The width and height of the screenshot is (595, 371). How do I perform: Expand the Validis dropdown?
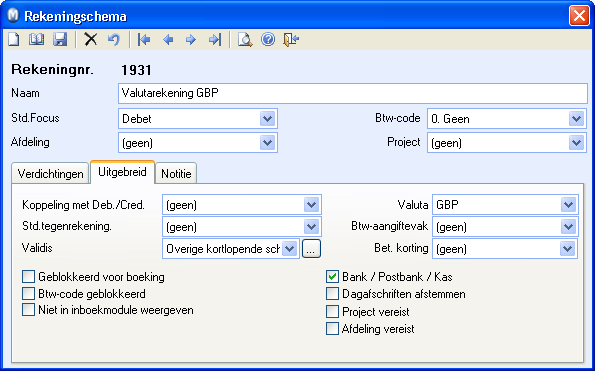[x=290, y=249]
